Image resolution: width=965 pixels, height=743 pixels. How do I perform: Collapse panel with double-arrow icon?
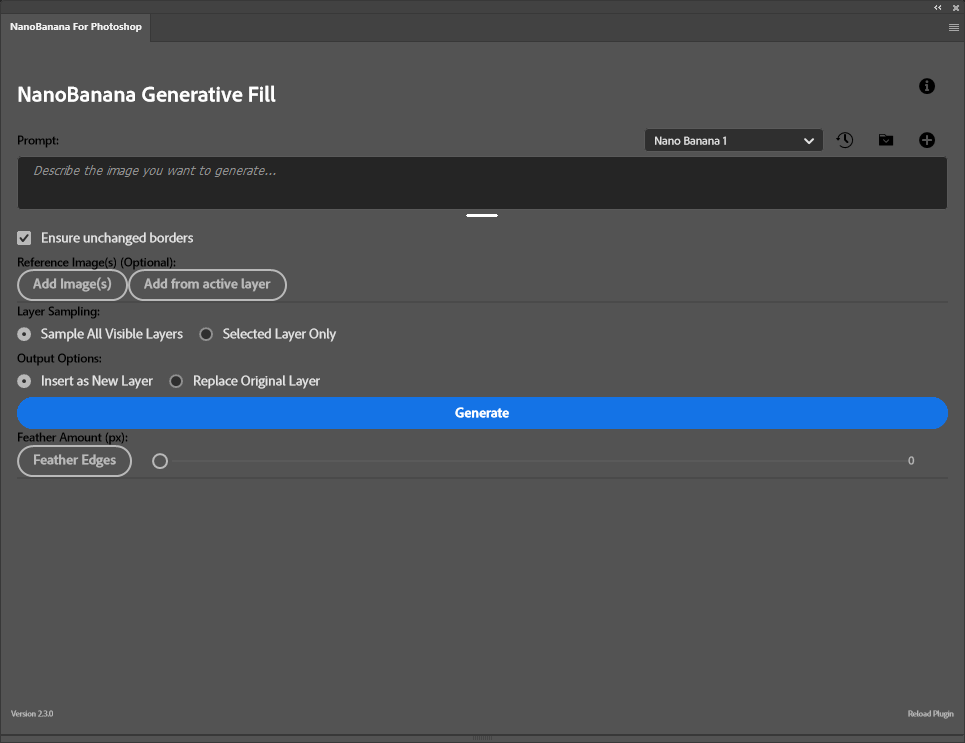pos(937,7)
